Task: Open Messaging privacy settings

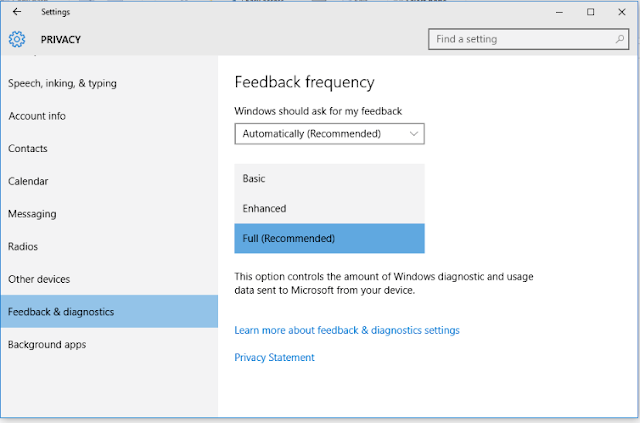Action: (x=32, y=214)
